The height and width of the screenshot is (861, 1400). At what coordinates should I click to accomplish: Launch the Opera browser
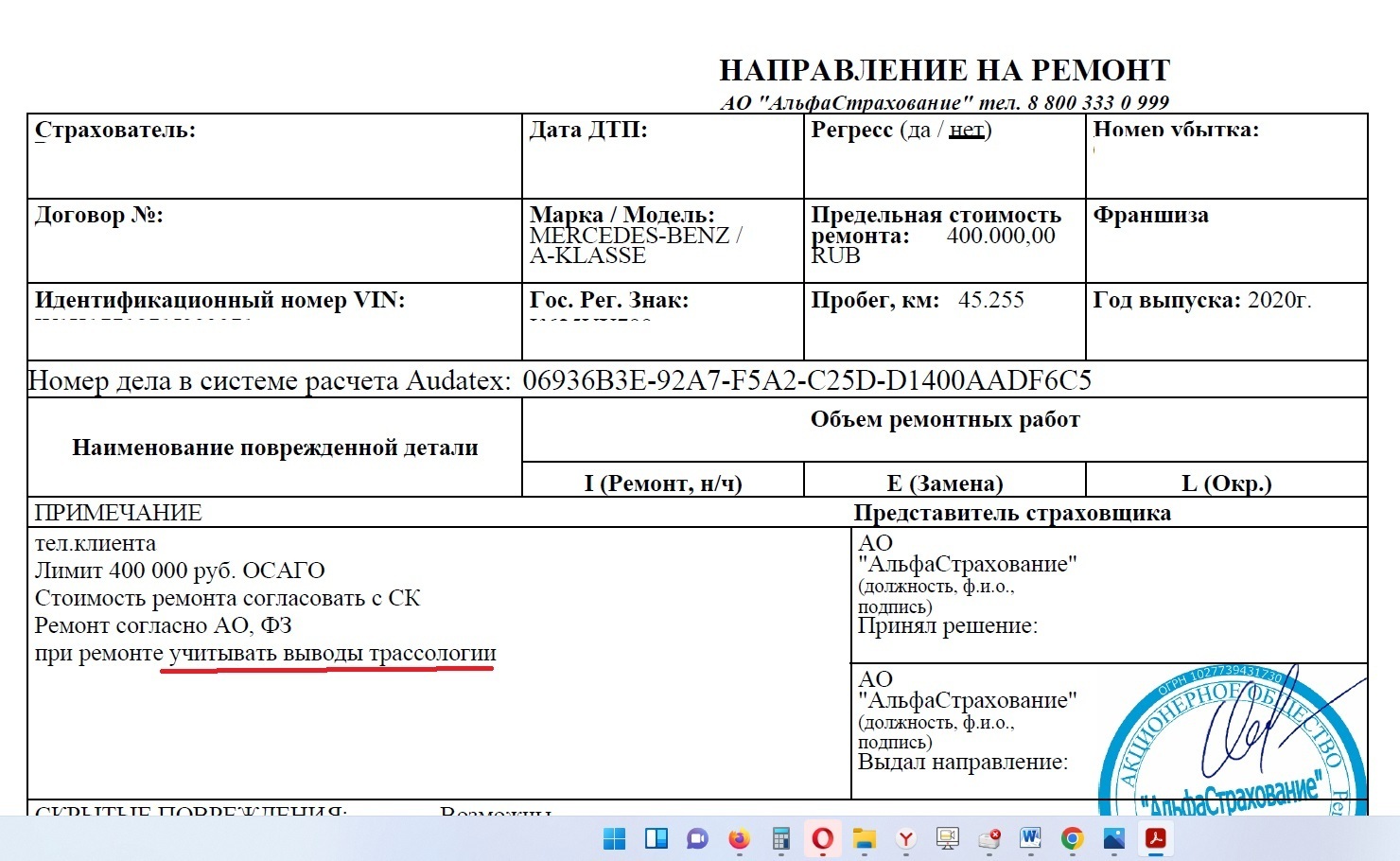point(822,838)
